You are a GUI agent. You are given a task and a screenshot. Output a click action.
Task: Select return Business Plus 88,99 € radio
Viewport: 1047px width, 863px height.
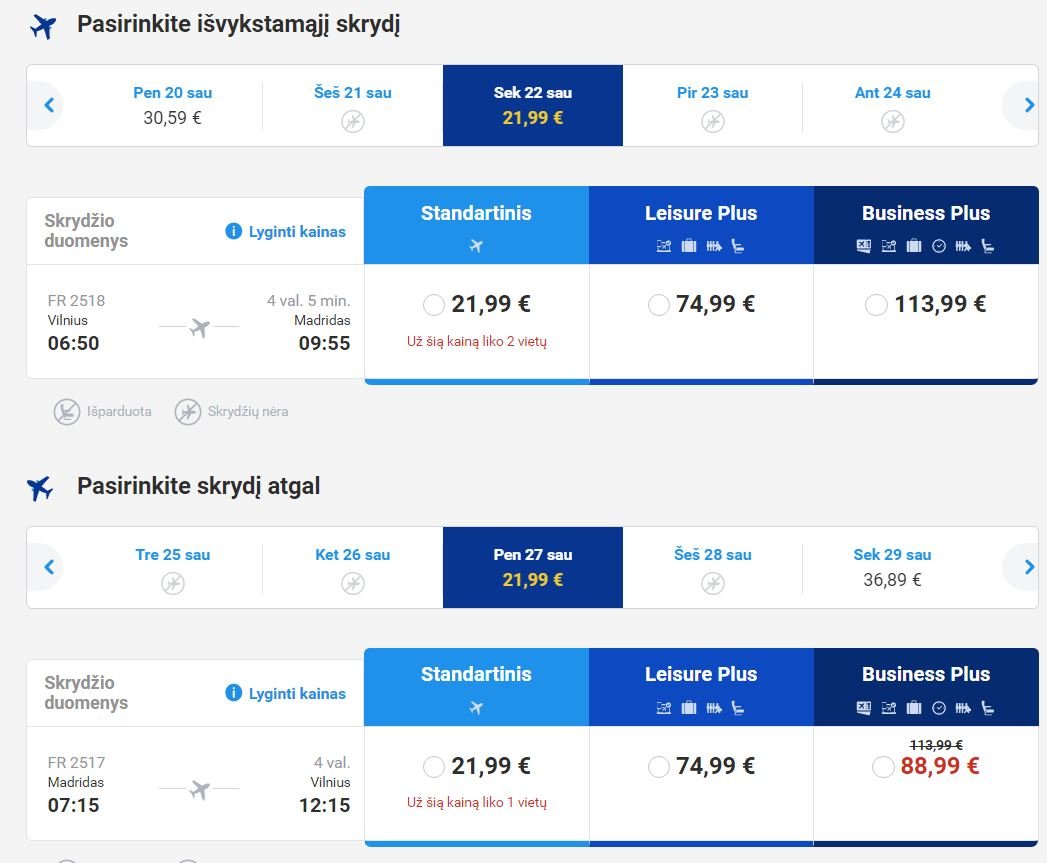point(883,767)
